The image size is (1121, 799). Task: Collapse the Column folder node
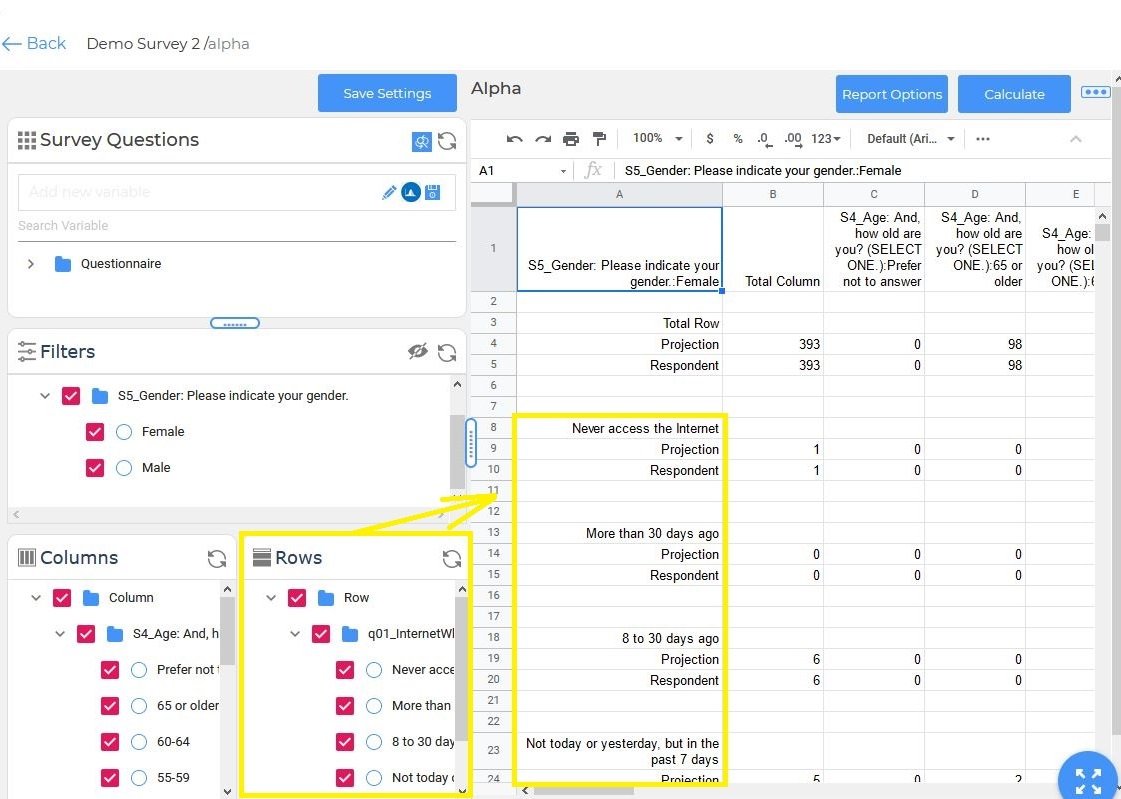(x=36, y=597)
